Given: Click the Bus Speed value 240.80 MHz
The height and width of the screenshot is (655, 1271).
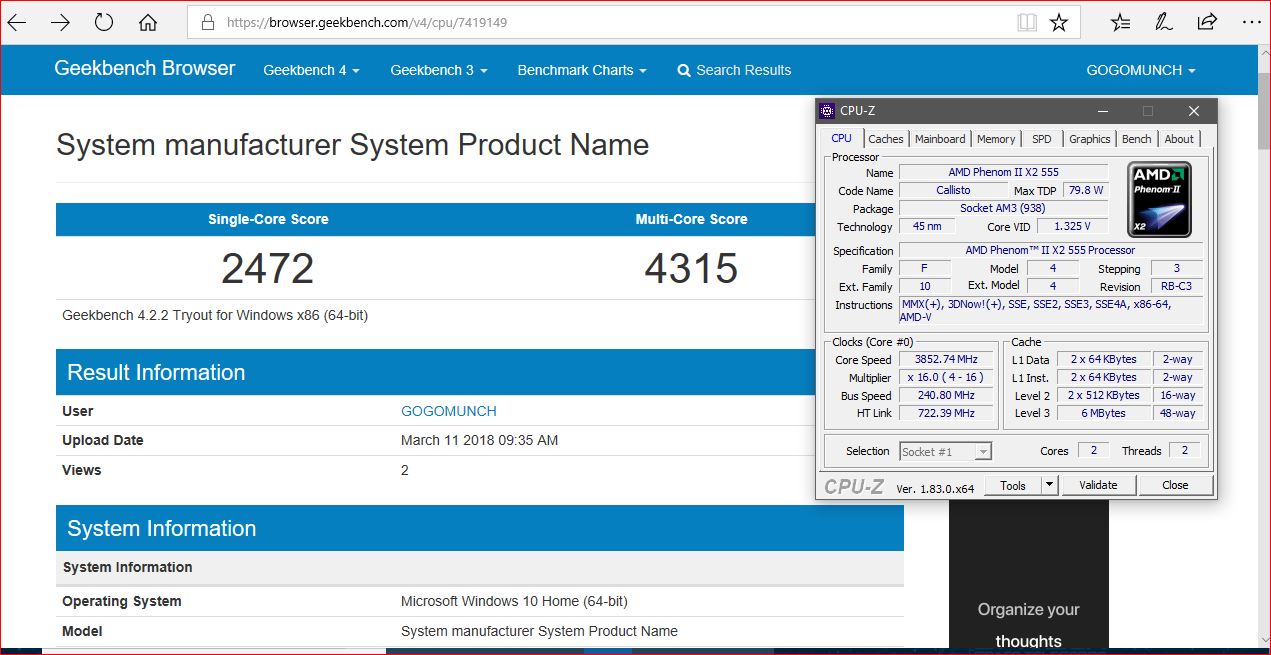Looking at the screenshot, I should pos(946,396).
